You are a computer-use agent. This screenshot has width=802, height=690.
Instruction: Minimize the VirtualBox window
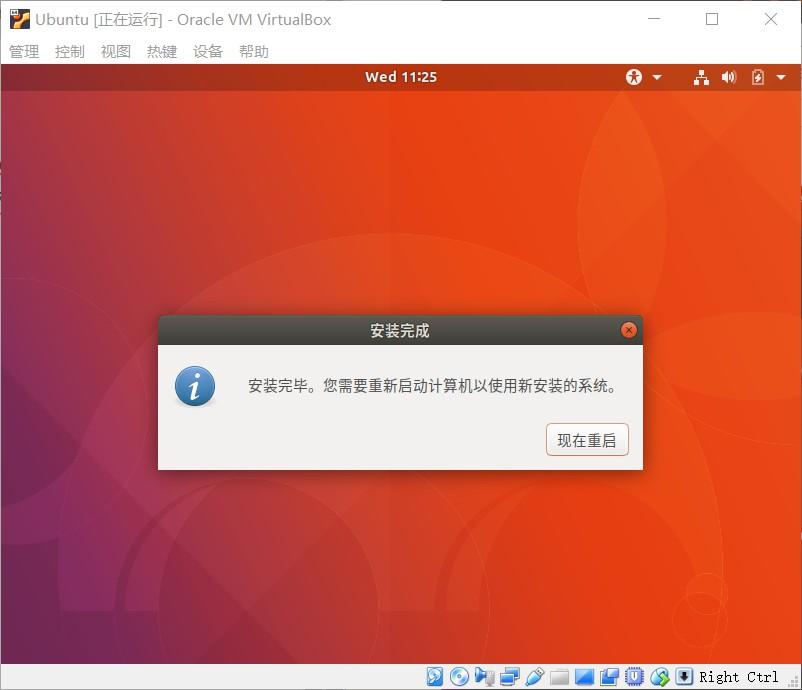(x=654, y=19)
